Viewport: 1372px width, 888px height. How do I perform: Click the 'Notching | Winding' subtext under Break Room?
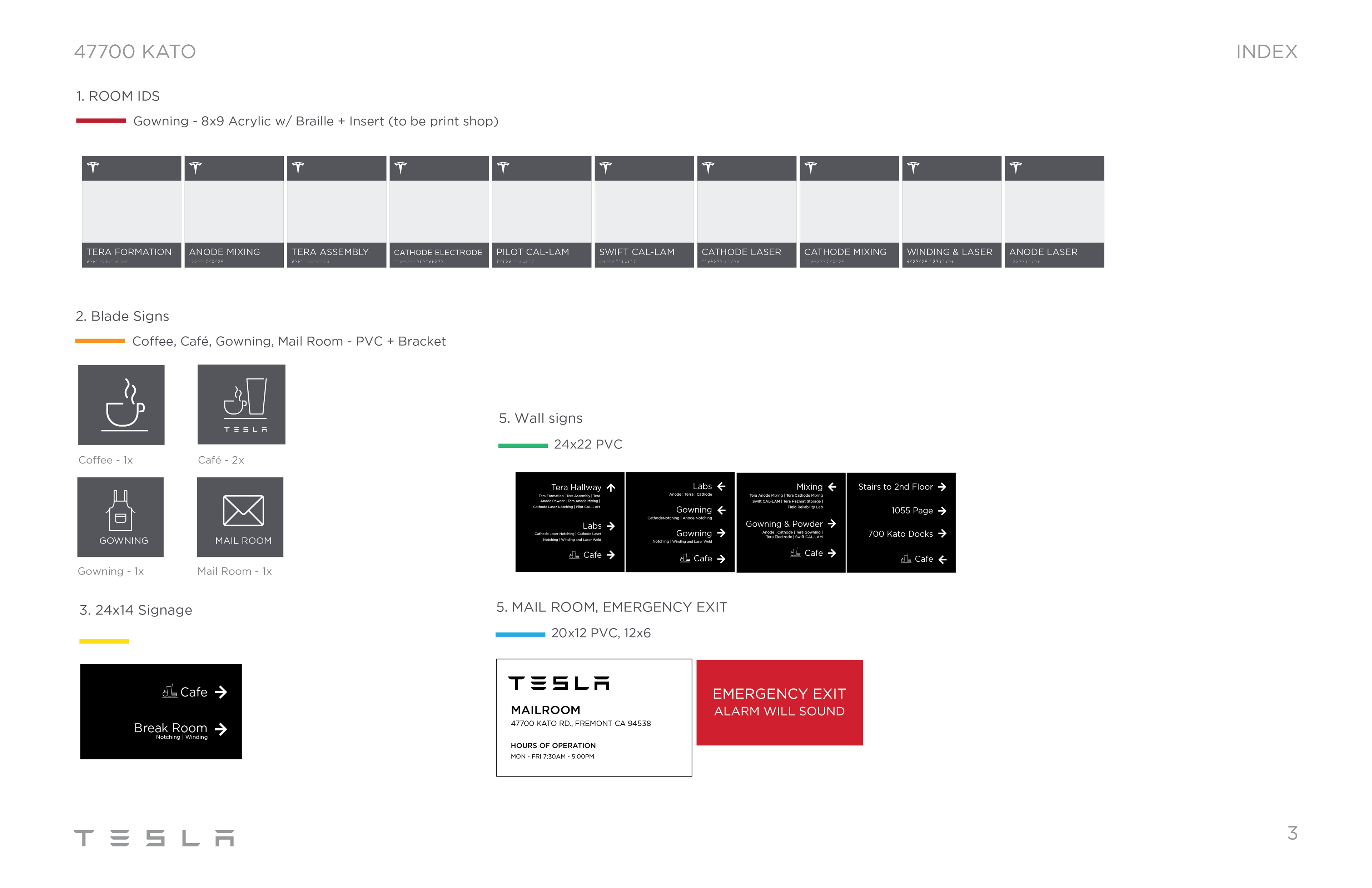point(182,738)
